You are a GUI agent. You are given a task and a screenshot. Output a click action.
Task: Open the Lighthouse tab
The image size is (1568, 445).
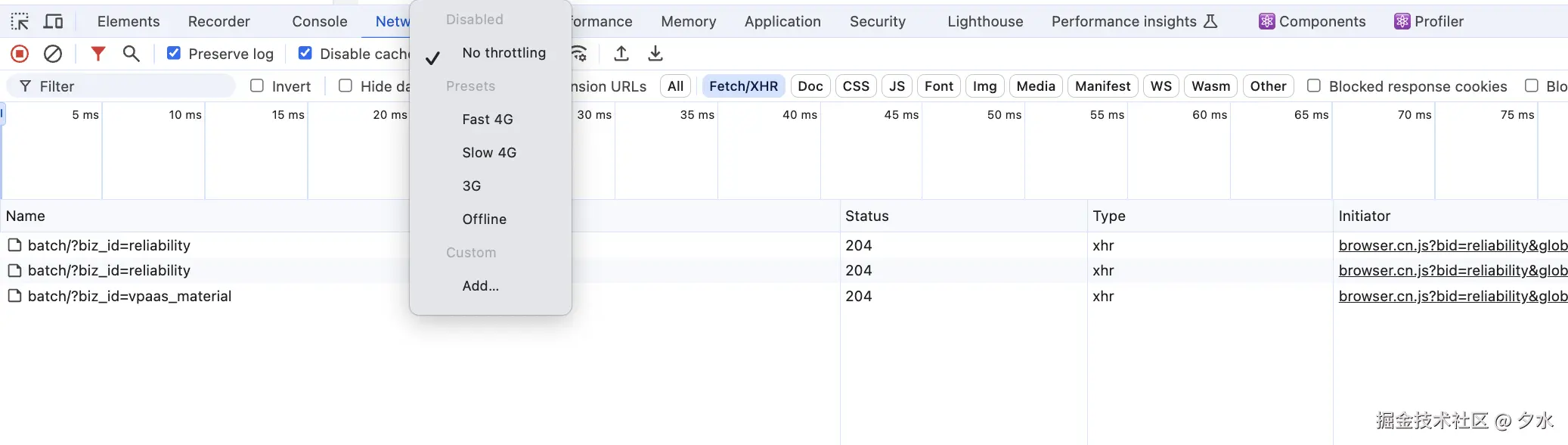click(984, 21)
